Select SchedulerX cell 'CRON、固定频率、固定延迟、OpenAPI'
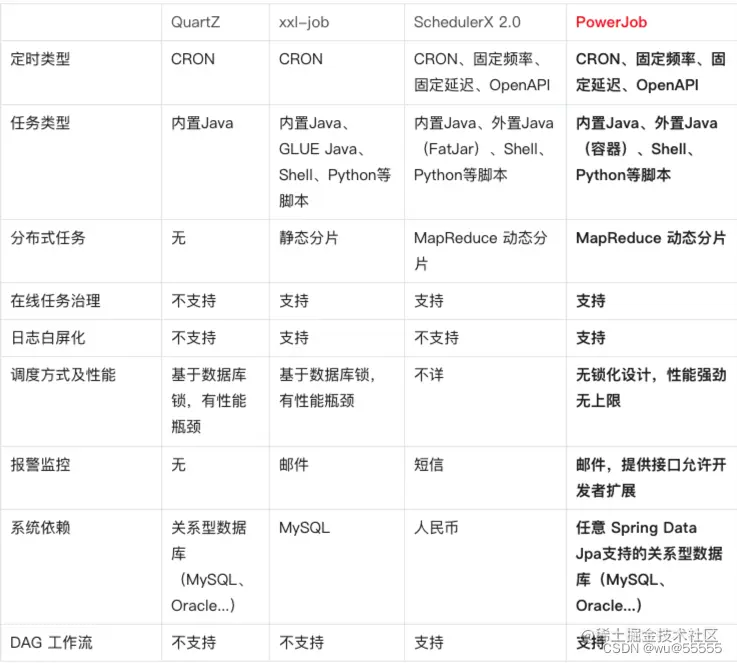This screenshot has height=663, width=737. pos(482,72)
